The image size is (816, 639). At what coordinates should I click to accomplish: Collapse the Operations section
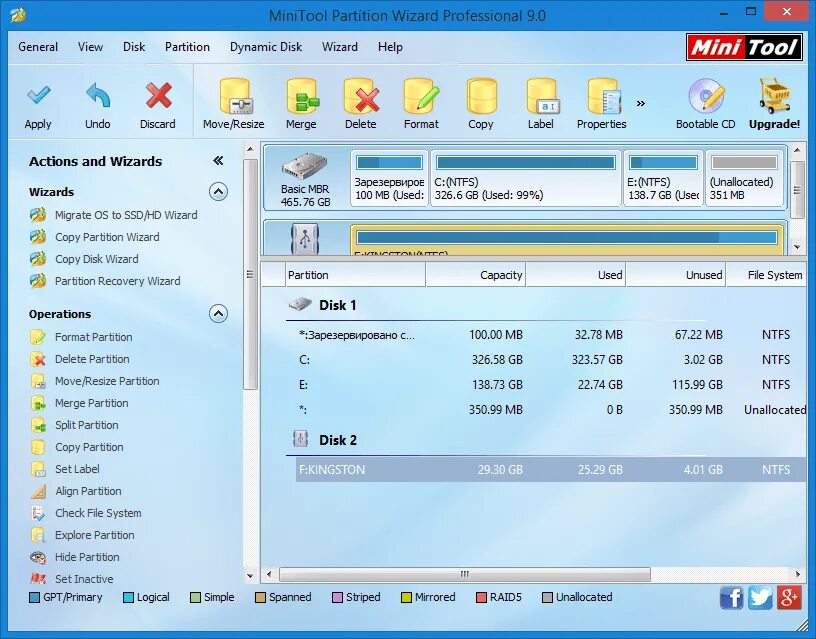[x=218, y=314]
